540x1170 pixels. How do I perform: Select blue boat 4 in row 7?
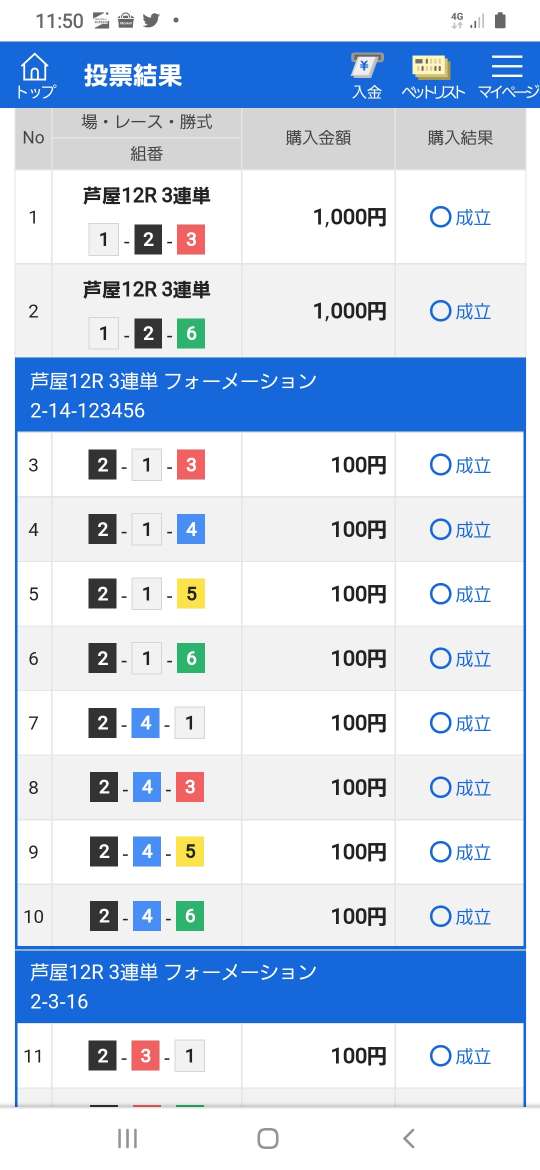point(147,722)
